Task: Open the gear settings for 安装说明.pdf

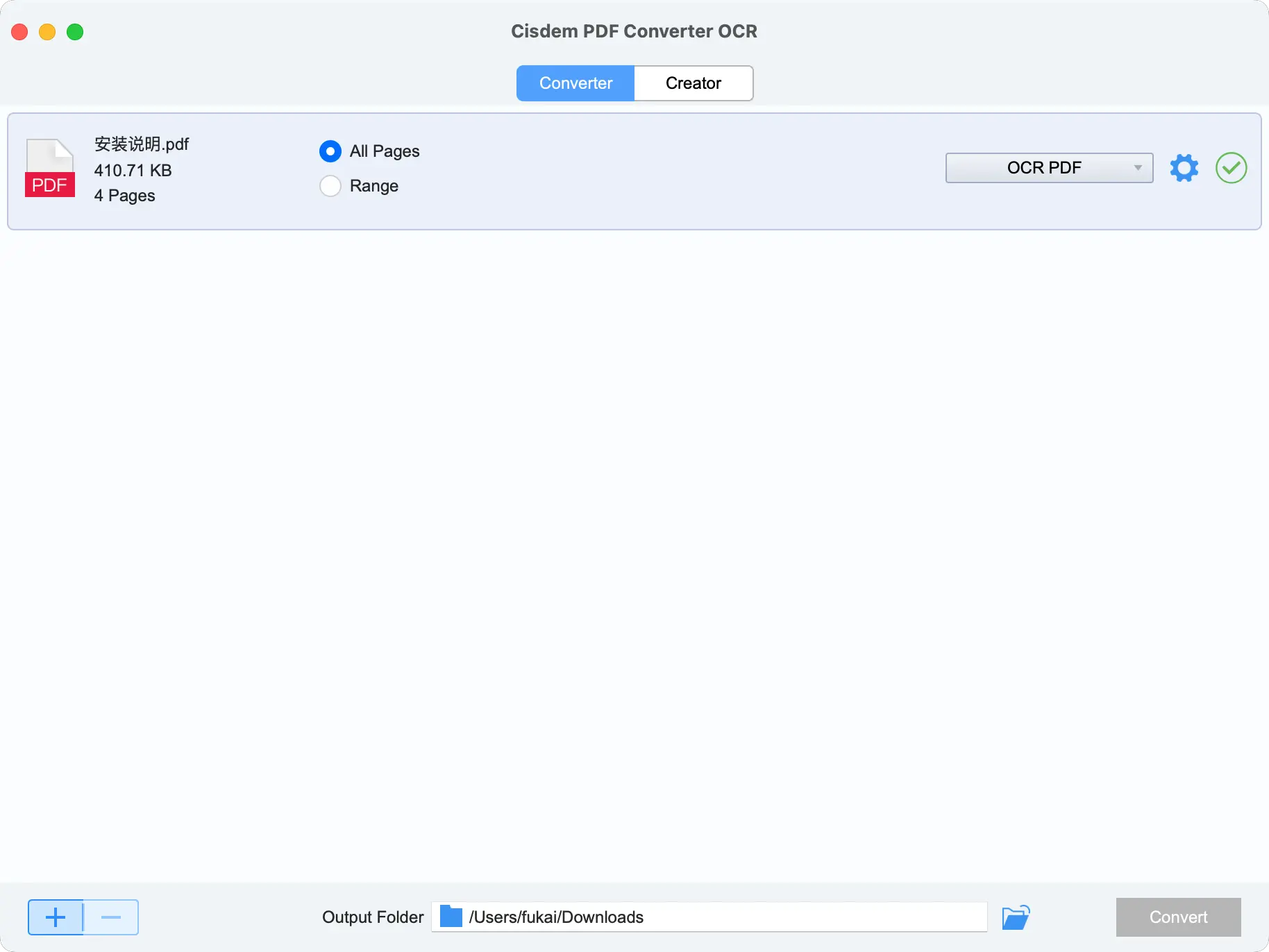Action: tap(1184, 168)
